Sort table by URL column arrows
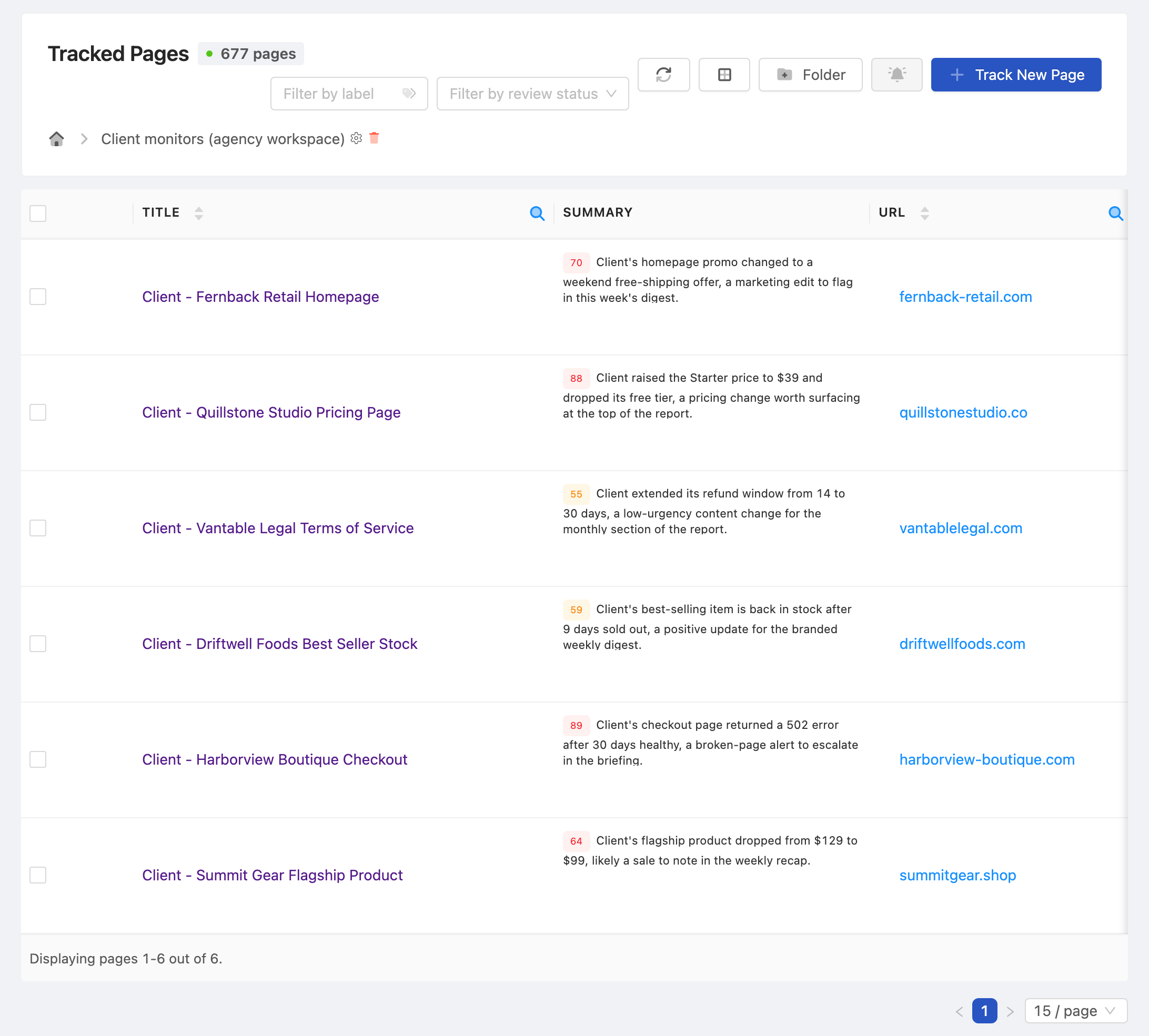 [925, 213]
